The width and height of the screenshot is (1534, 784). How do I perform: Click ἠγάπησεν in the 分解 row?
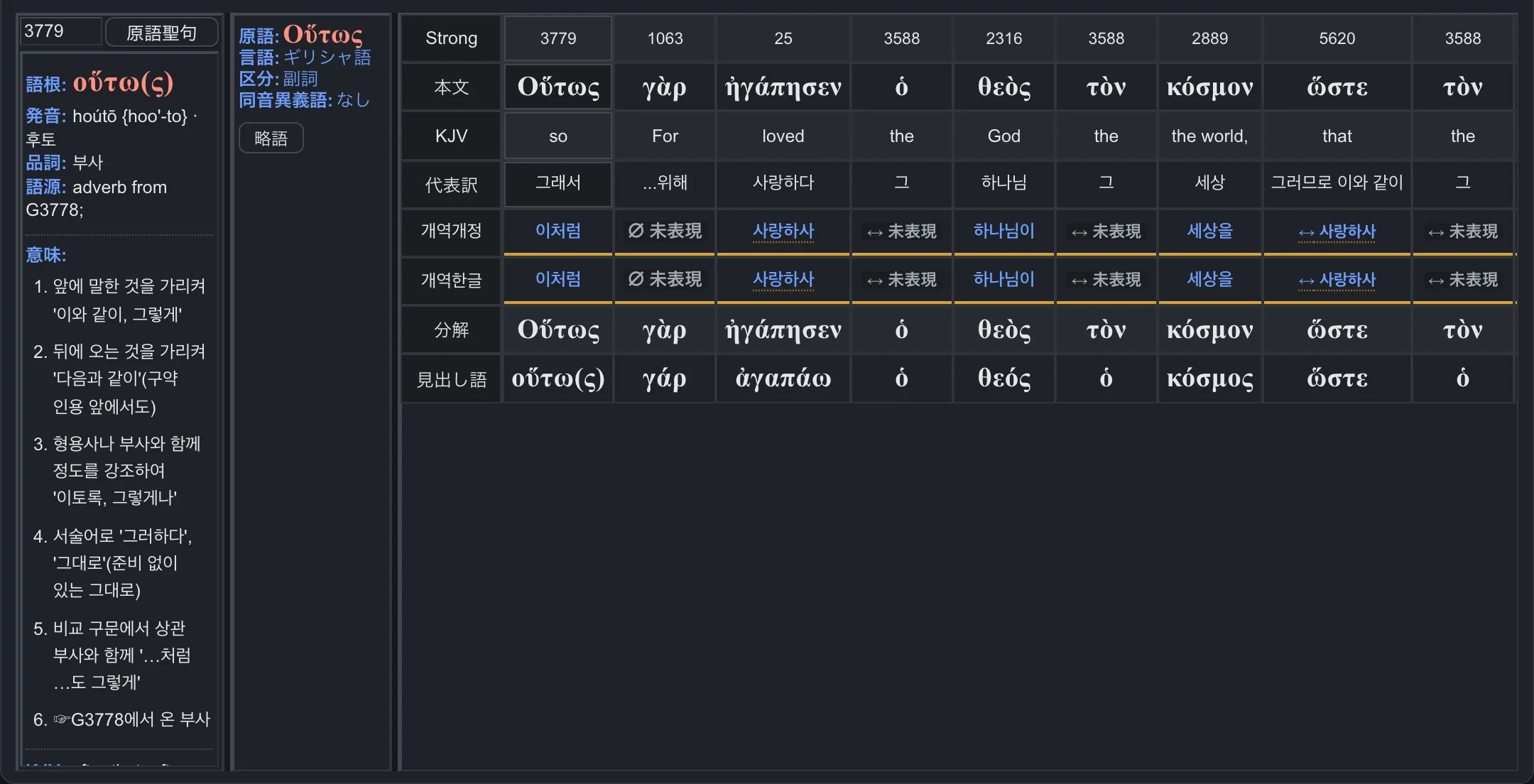783,330
